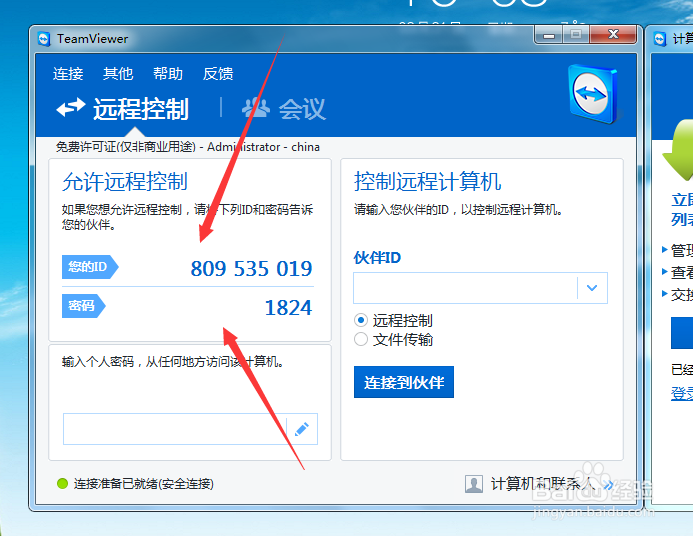This screenshot has height=536, width=693.
Task: Click the pencil edit icon for personal password
Action: 302,429
